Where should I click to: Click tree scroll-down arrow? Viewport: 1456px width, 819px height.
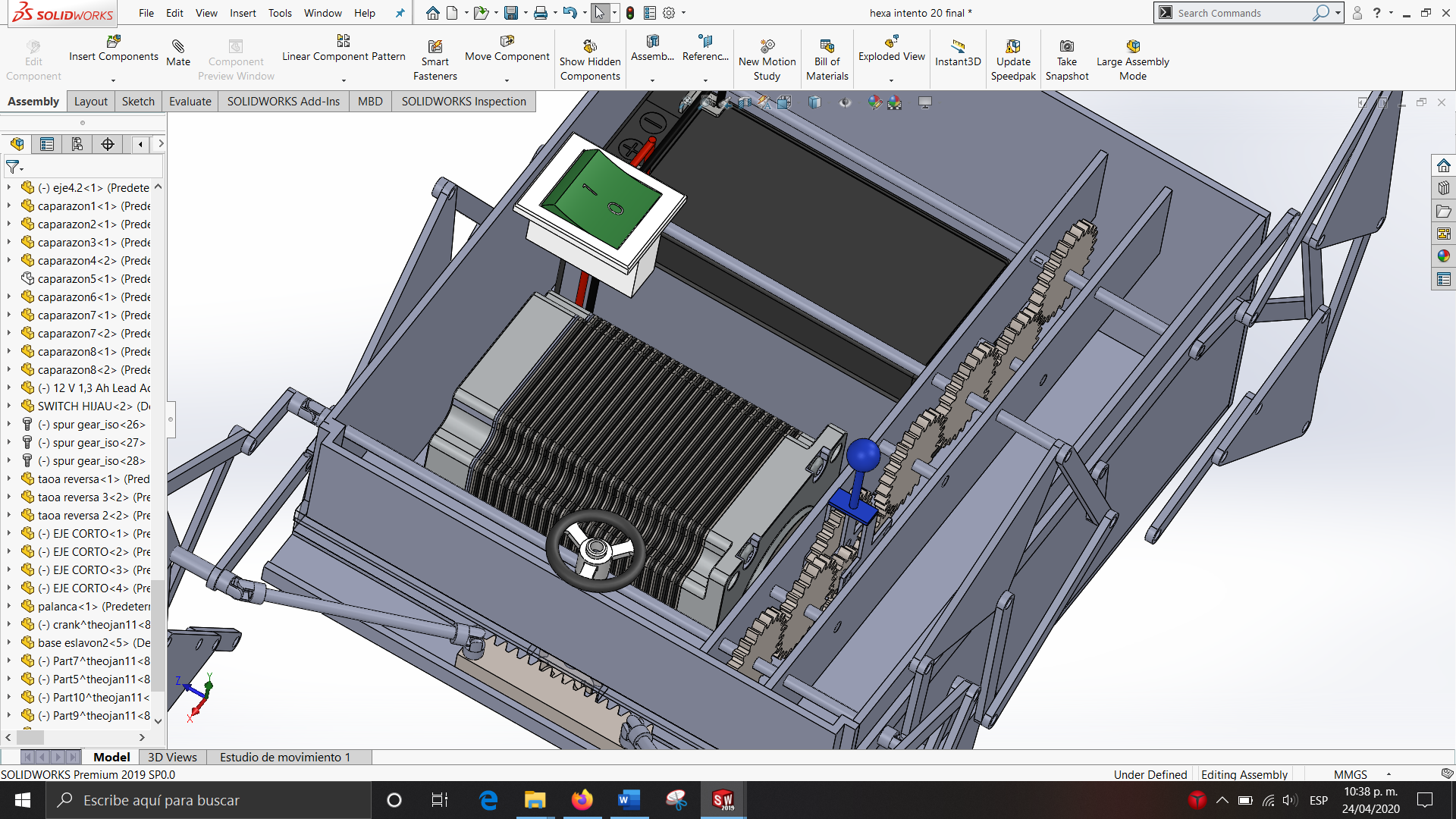click(x=158, y=720)
